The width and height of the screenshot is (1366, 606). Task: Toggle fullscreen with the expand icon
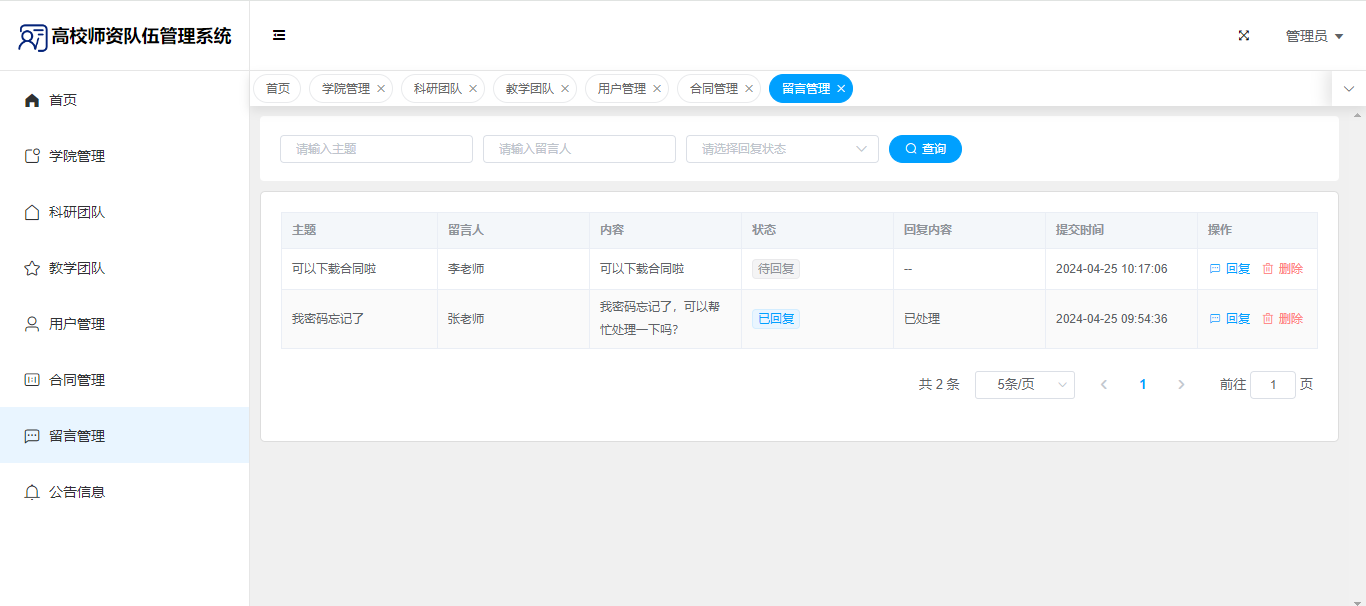1244,35
